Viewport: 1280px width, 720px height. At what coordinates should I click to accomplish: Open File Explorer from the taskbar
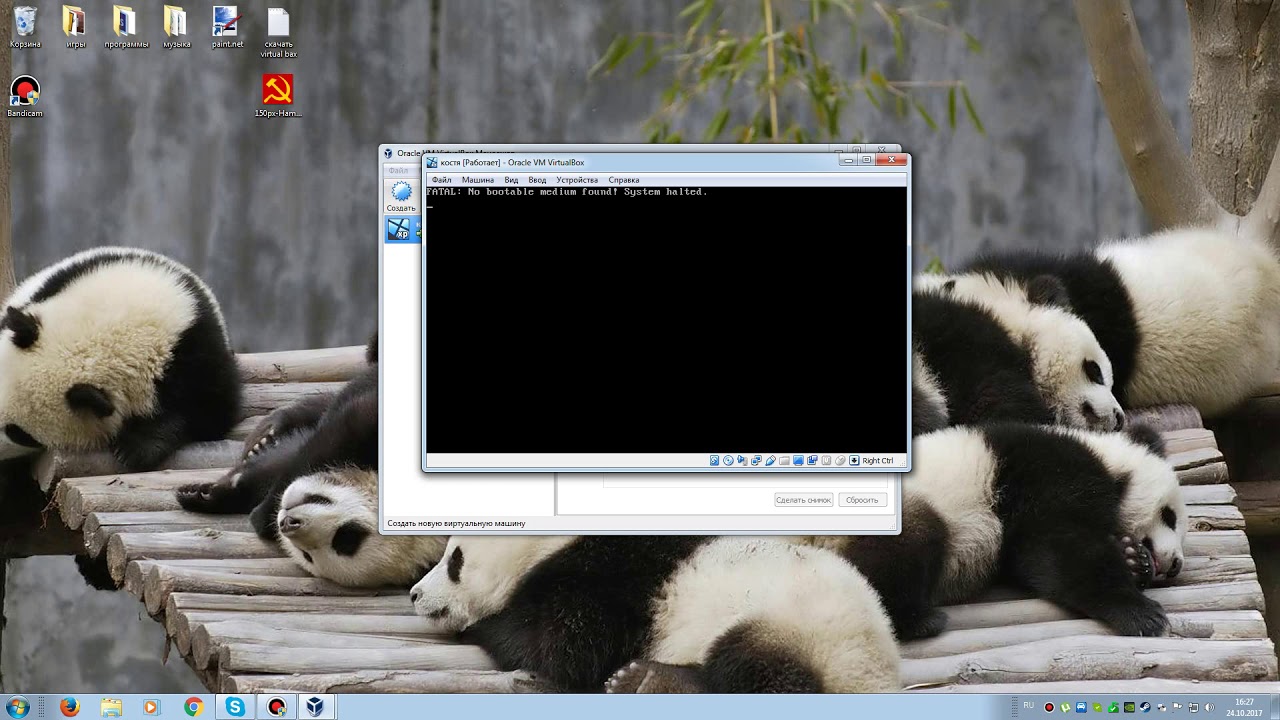click(110, 707)
